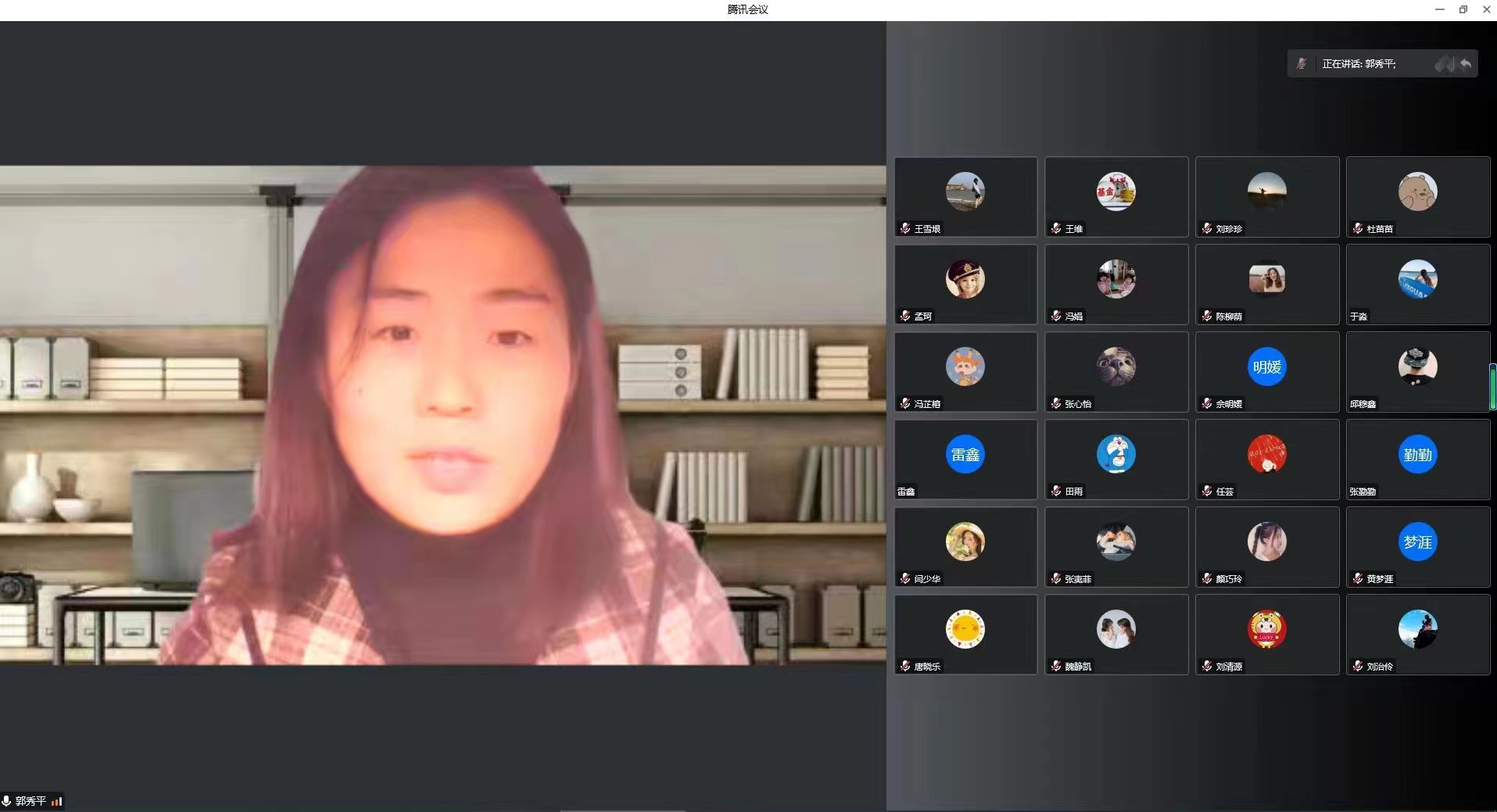This screenshot has height=812, width=1497.
Task: Click the muted mic icon for 田雨
Action: click(x=1056, y=491)
